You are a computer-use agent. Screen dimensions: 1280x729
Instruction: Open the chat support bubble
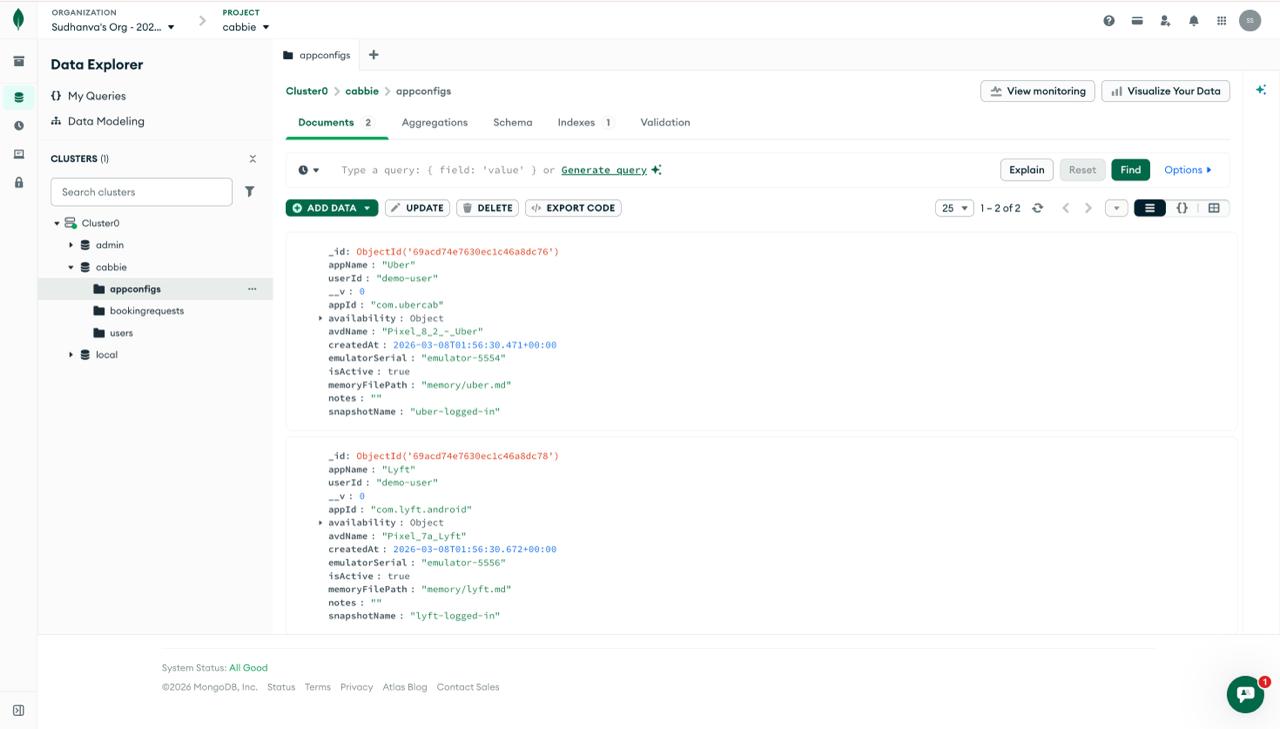tap(1245, 694)
